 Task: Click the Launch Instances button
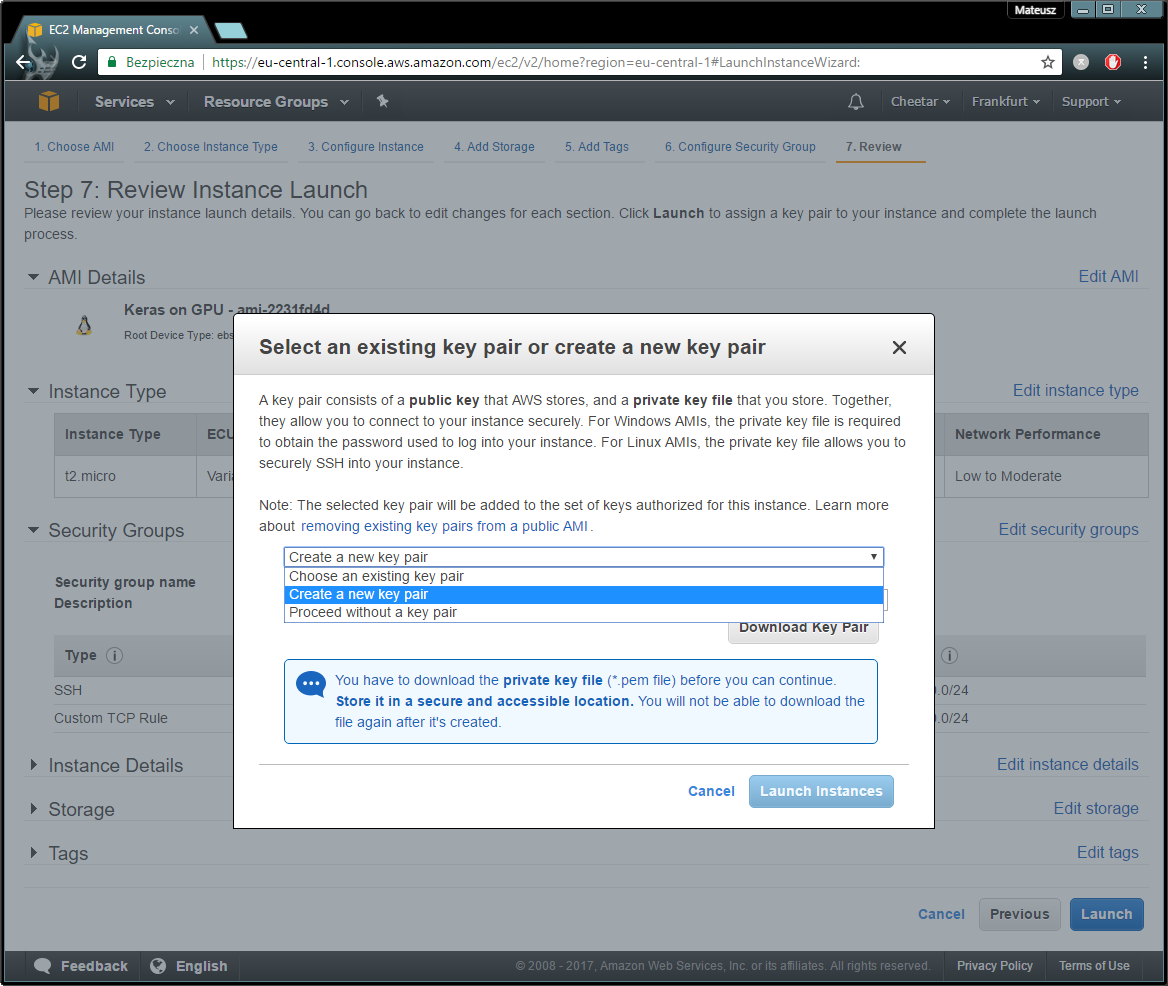pos(821,791)
